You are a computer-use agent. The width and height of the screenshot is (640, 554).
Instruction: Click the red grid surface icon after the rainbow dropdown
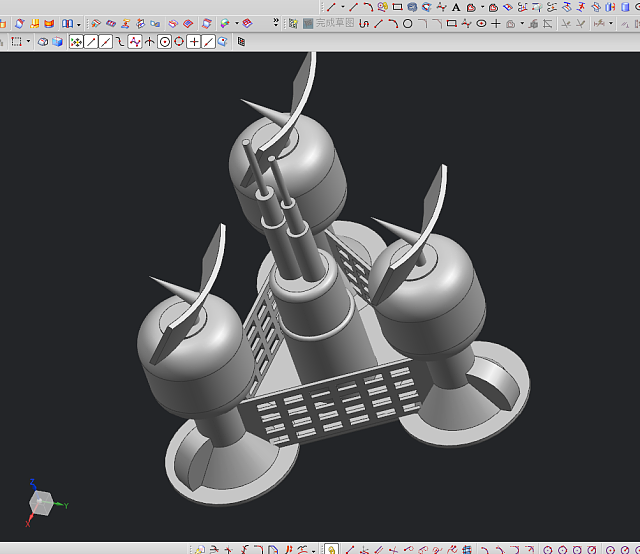tap(247, 23)
